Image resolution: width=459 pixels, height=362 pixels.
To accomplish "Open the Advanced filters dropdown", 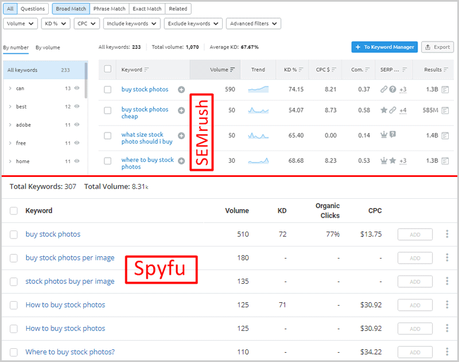I will [253, 24].
